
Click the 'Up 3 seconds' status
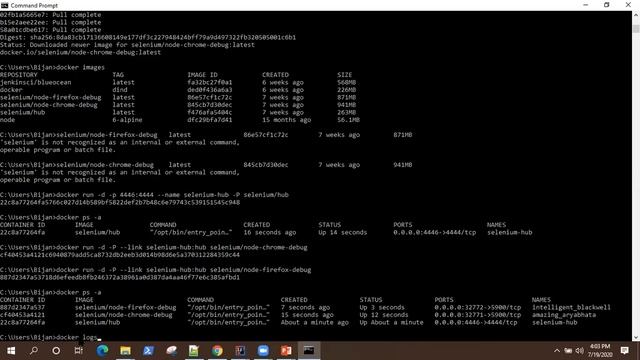pyautogui.click(x=382, y=307)
